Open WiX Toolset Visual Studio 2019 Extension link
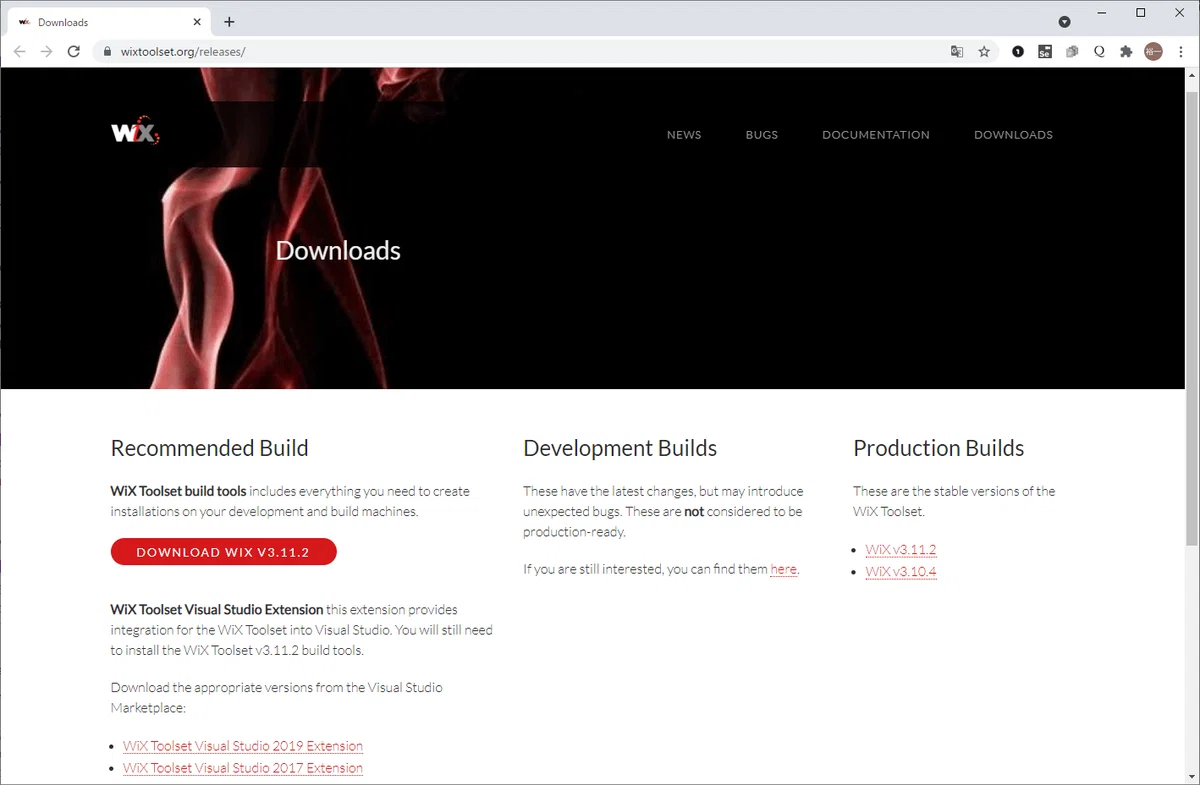The width and height of the screenshot is (1200, 785). pos(243,746)
